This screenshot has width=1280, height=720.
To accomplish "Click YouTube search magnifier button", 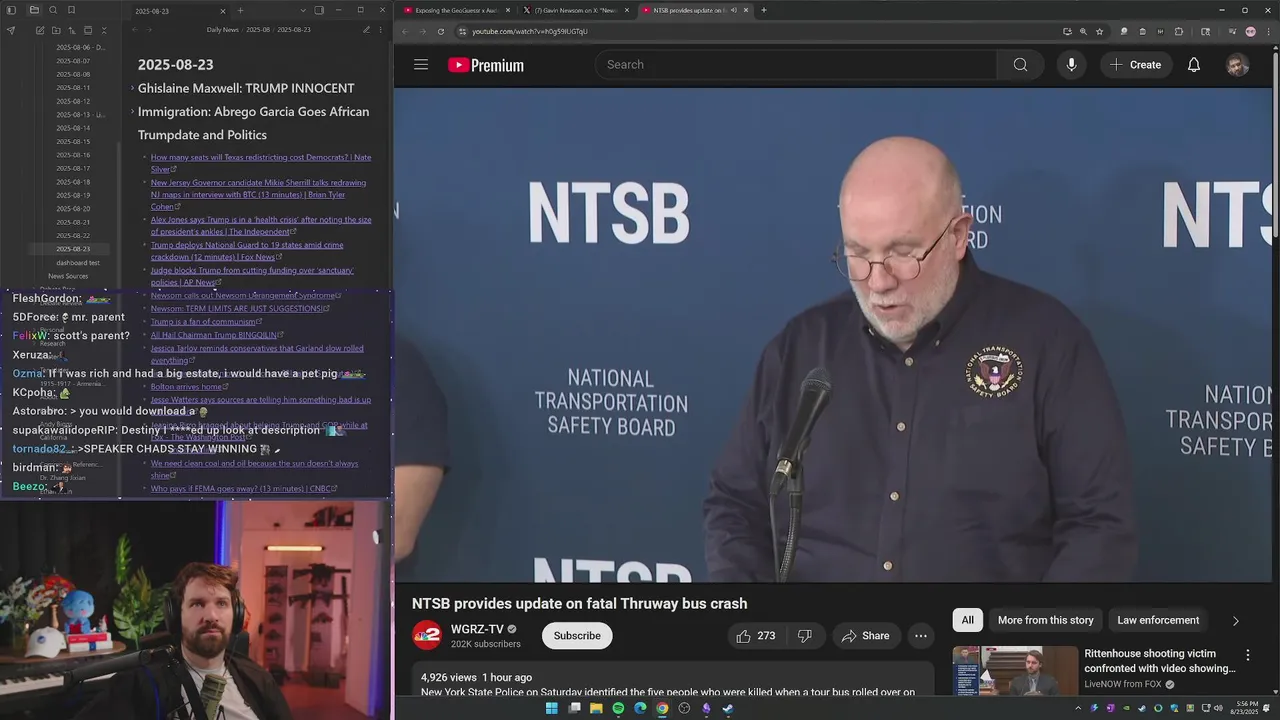I will (x=1020, y=65).
